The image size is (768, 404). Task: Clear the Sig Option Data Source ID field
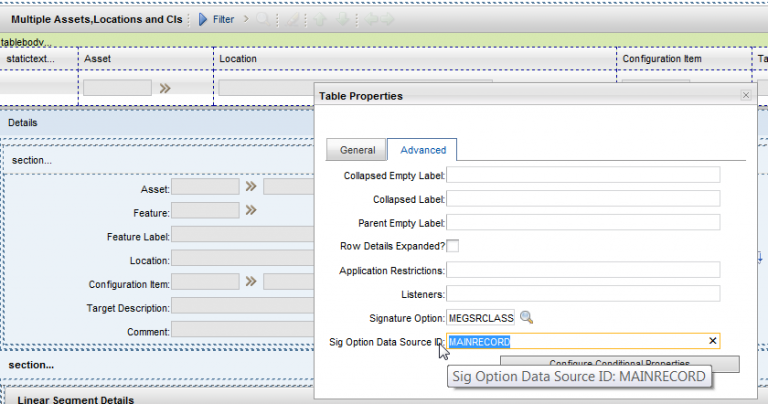[713, 342]
